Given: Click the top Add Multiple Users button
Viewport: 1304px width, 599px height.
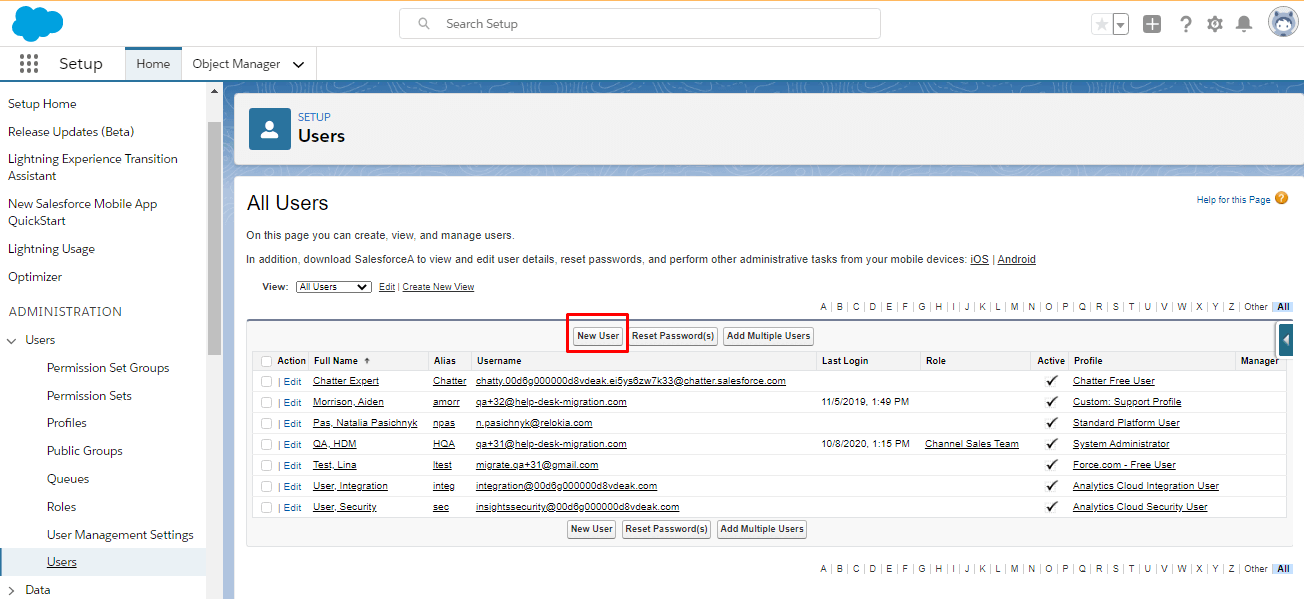Looking at the screenshot, I should (769, 336).
